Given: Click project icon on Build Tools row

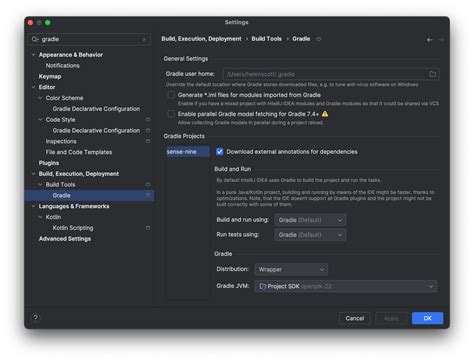Looking at the screenshot, I should pos(148,184).
